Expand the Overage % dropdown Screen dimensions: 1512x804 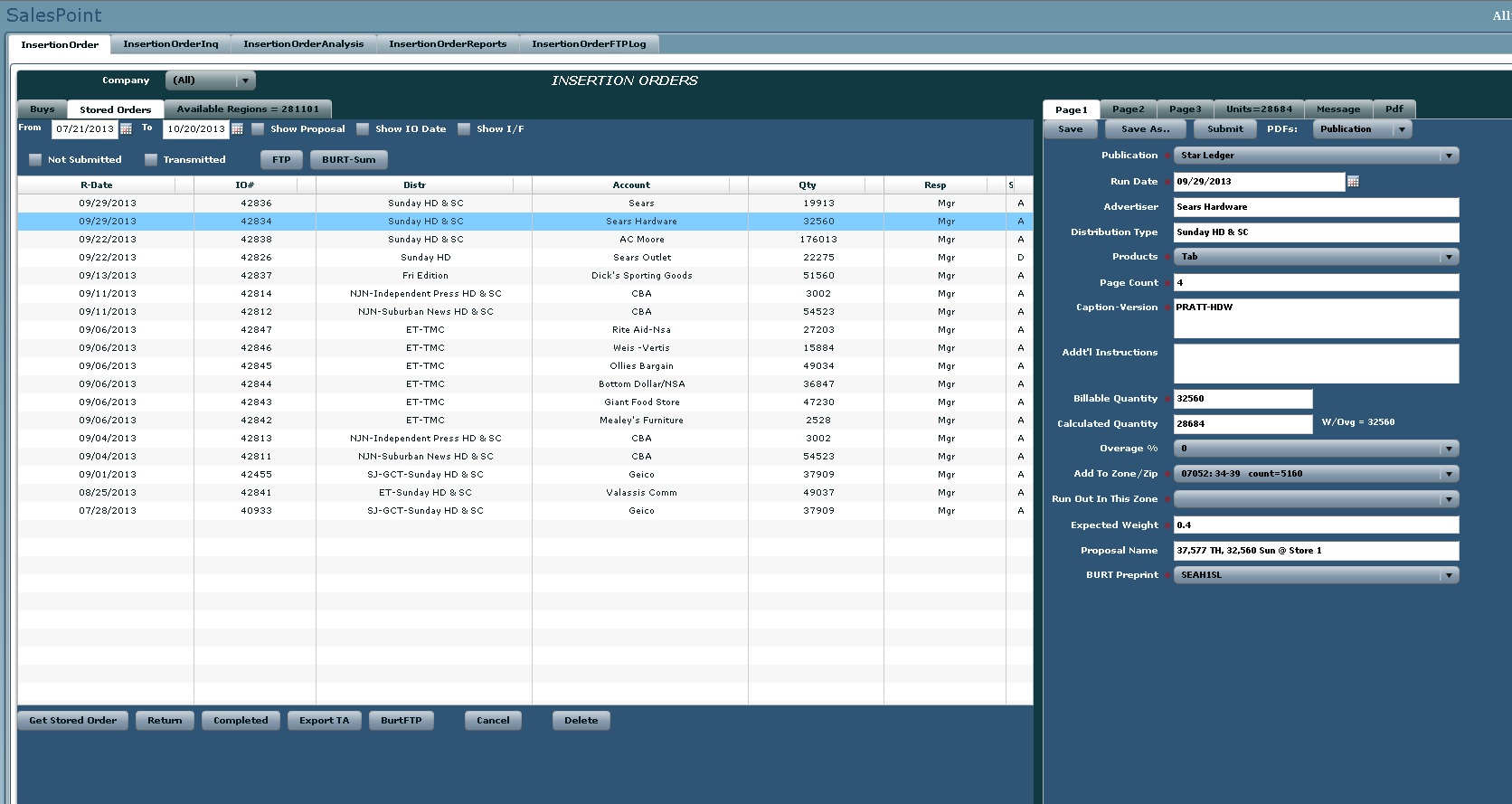[1316, 449]
